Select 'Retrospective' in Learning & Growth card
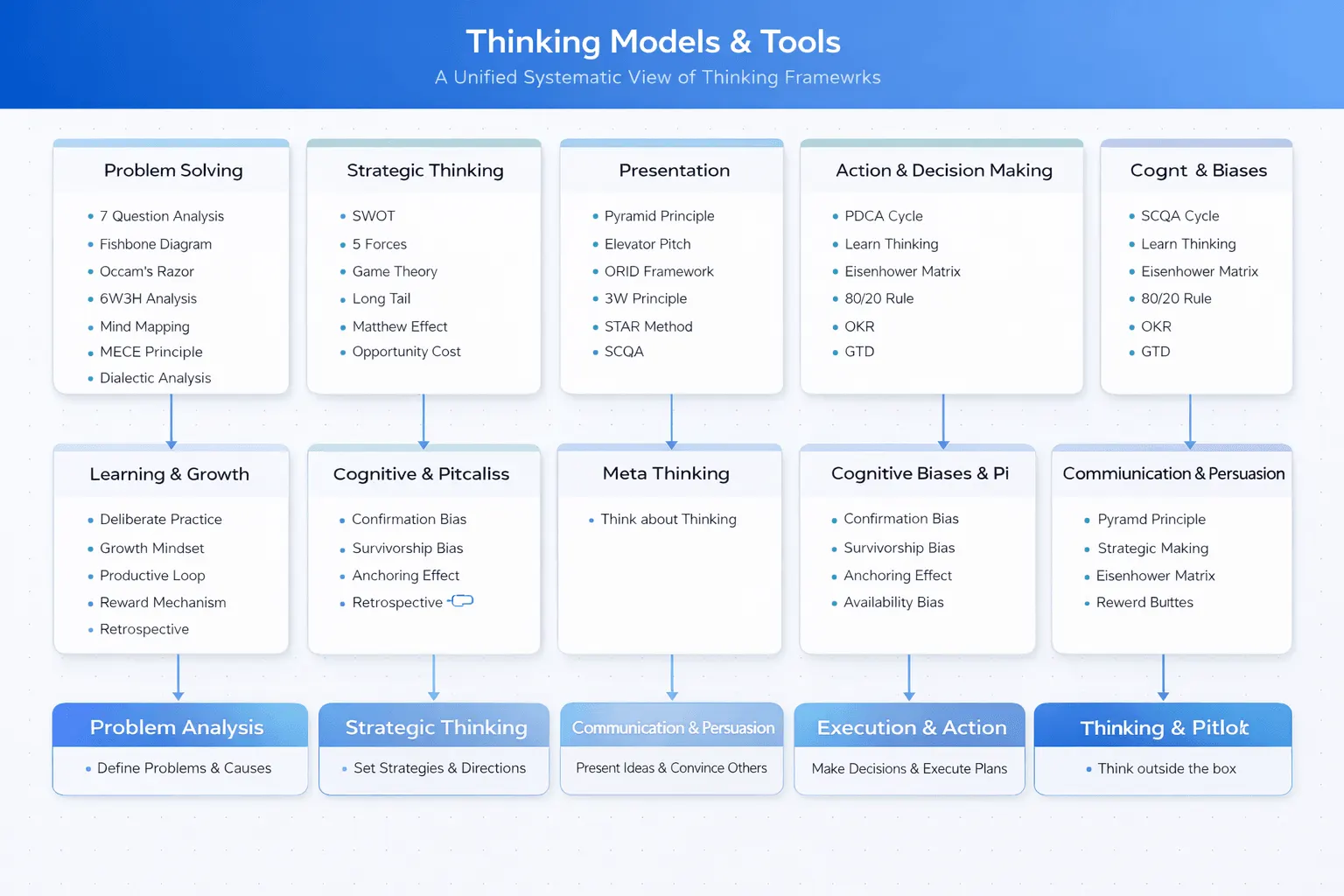The width and height of the screenshot is (1344, 896). [144, 629]
